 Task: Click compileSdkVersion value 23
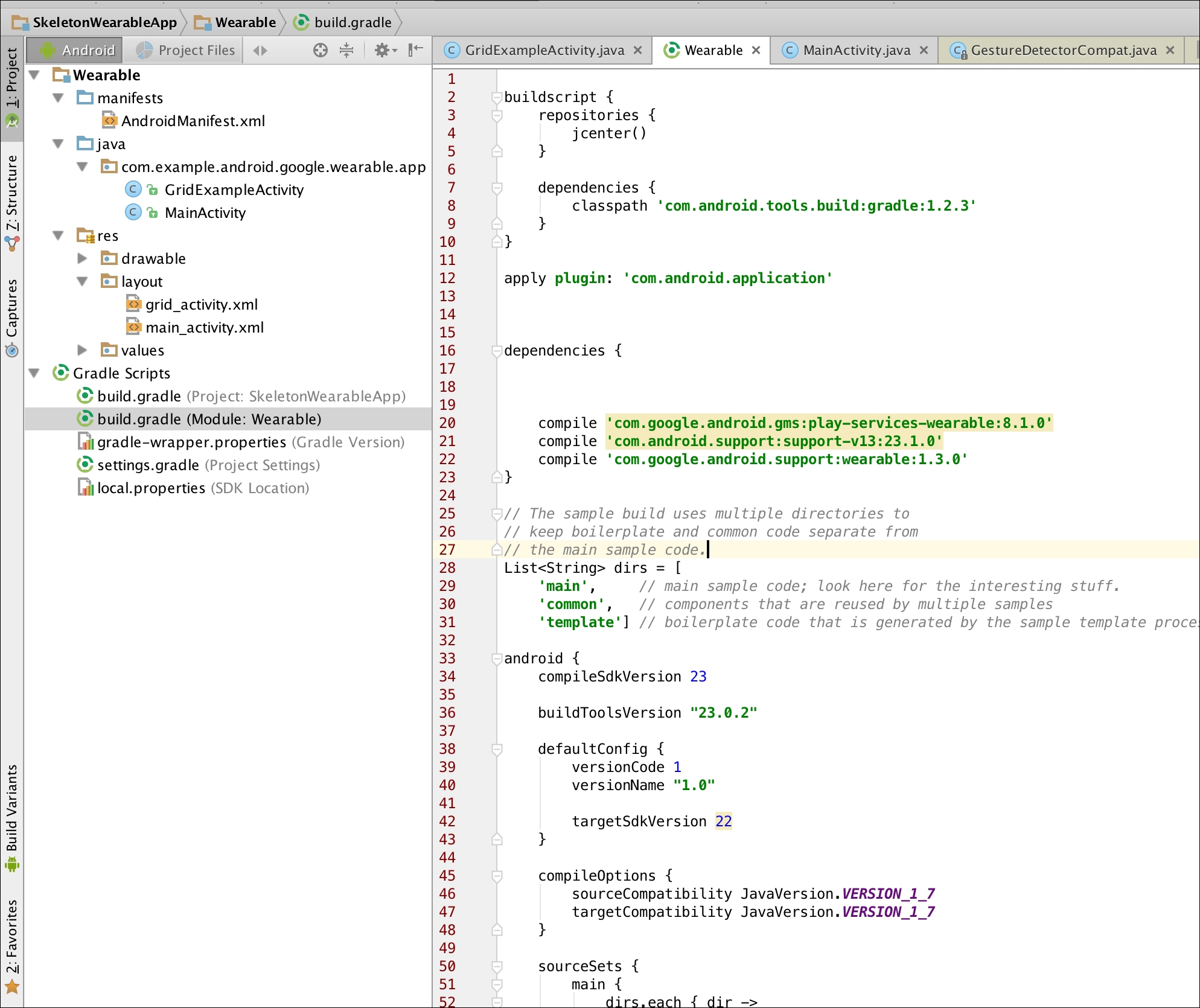tap(698, 676)
